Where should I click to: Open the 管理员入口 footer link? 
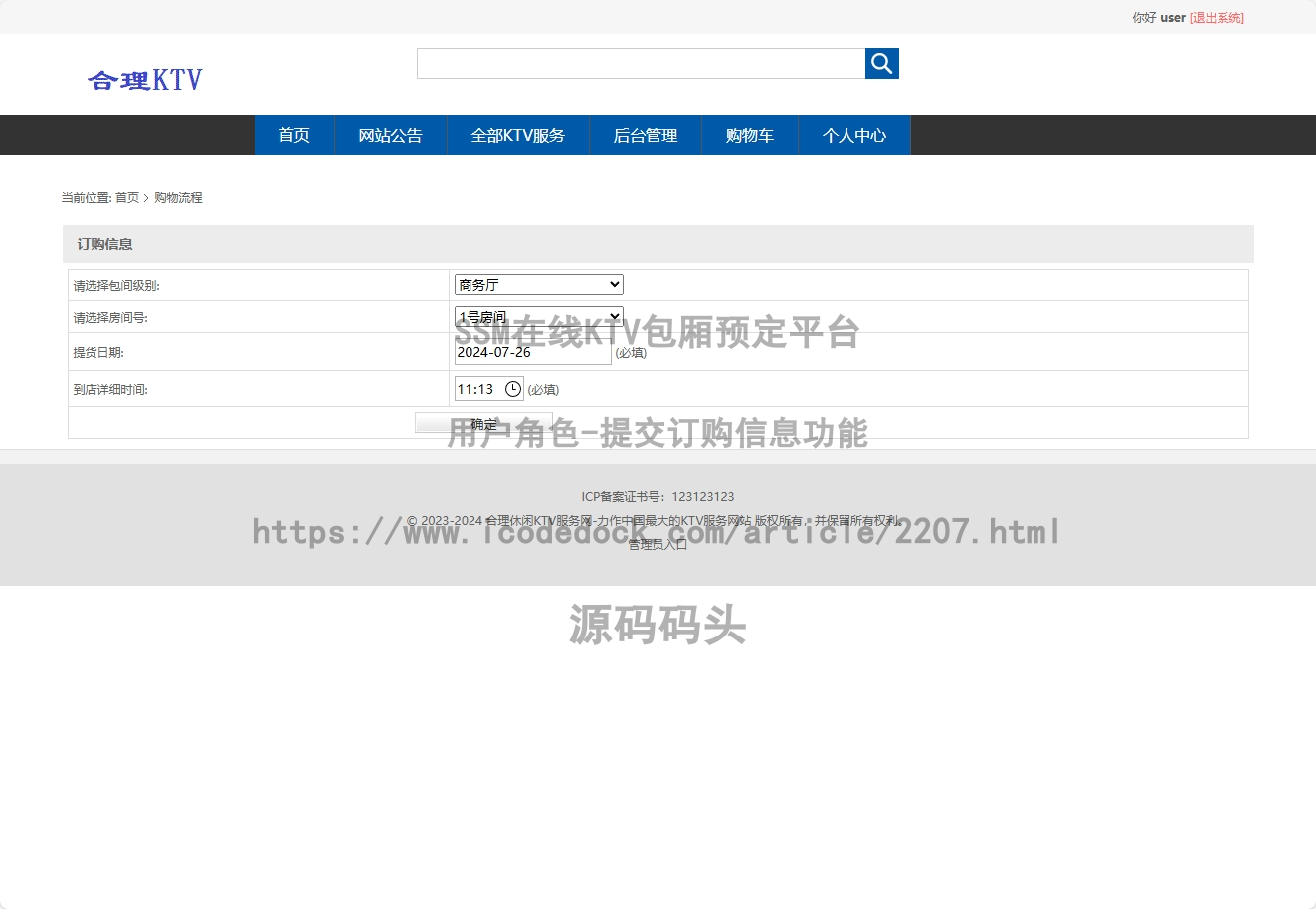[x=658, y=545]
